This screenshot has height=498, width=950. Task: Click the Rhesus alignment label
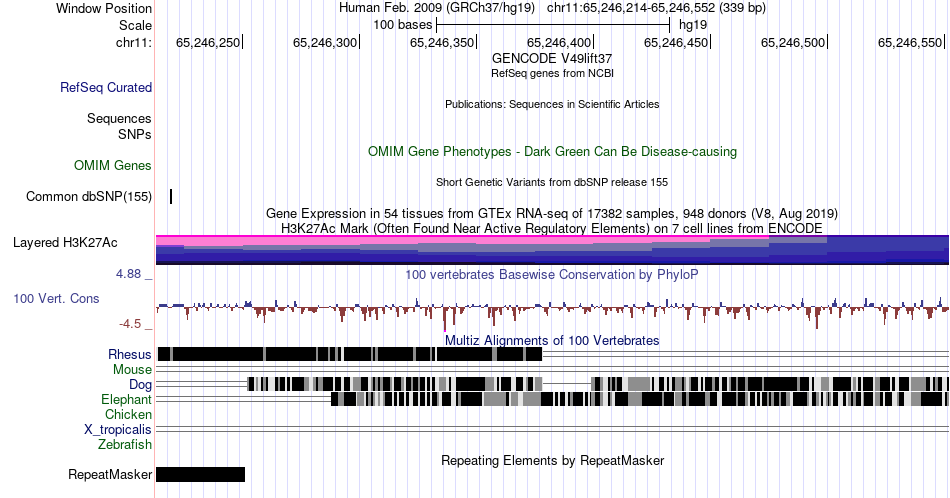(x=130, y=354)
